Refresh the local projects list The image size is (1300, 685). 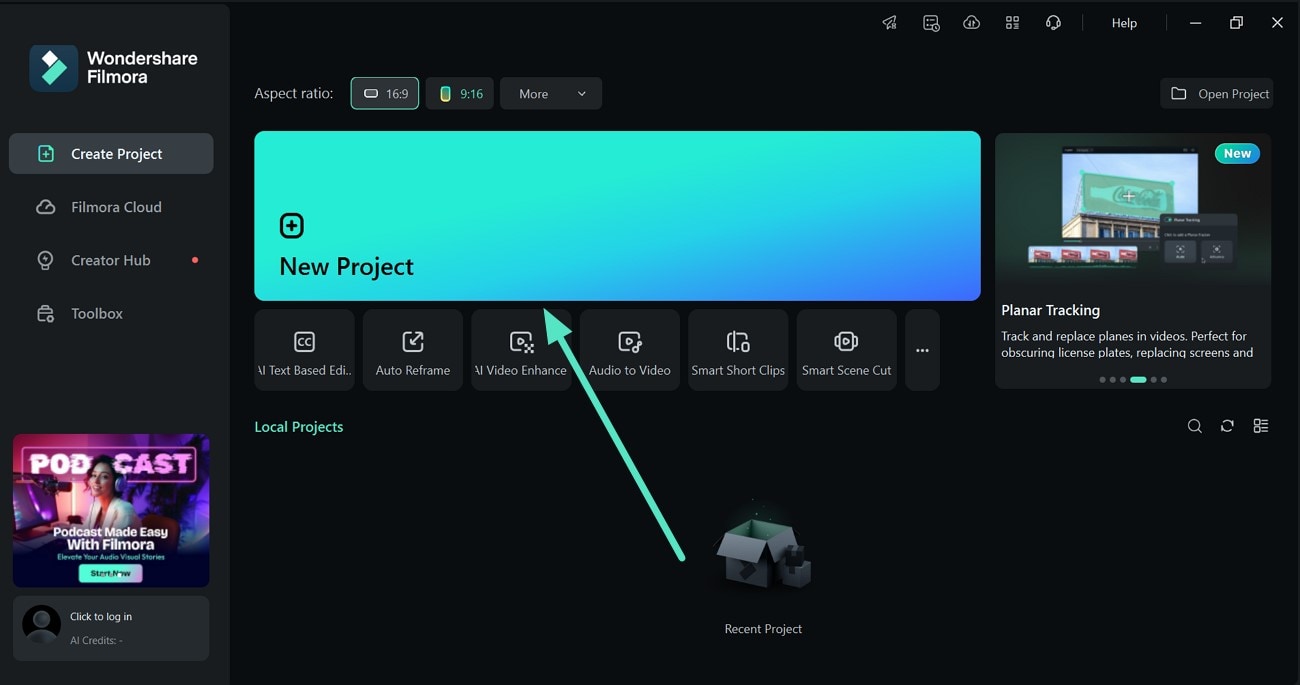[1227, 426]
